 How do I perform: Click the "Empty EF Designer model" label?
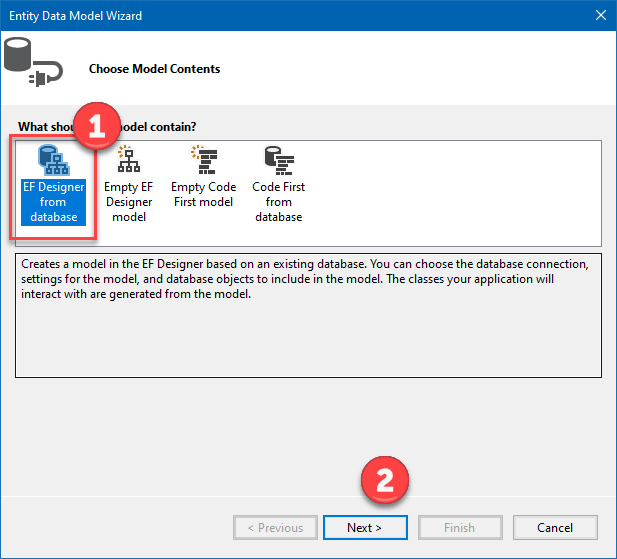(129, 202)
